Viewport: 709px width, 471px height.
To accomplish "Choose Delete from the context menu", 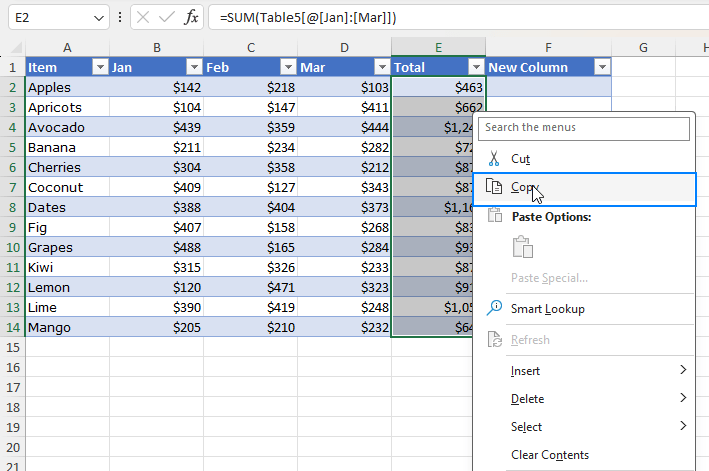I will [584, 399].
